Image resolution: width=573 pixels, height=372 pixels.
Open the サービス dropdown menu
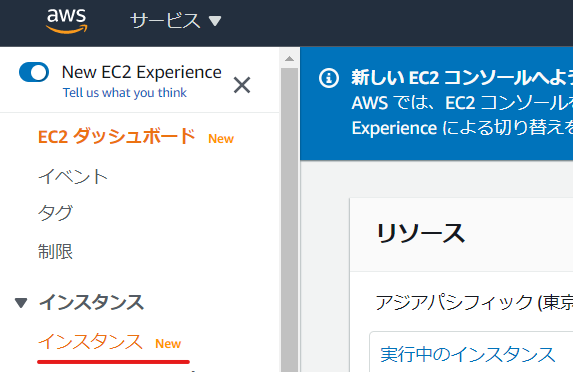176,21
